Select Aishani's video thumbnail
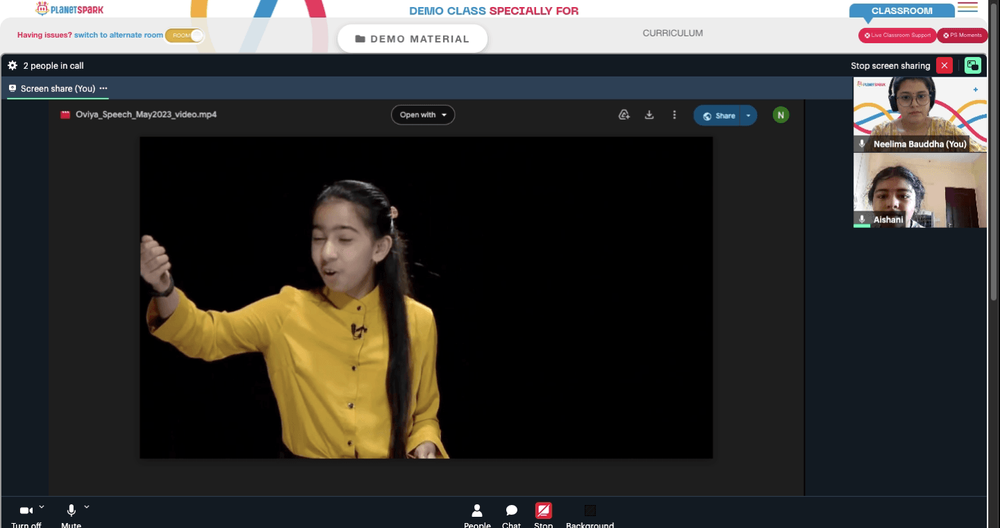The width and height of the screenshot is (1000, 528). [920, 190]
